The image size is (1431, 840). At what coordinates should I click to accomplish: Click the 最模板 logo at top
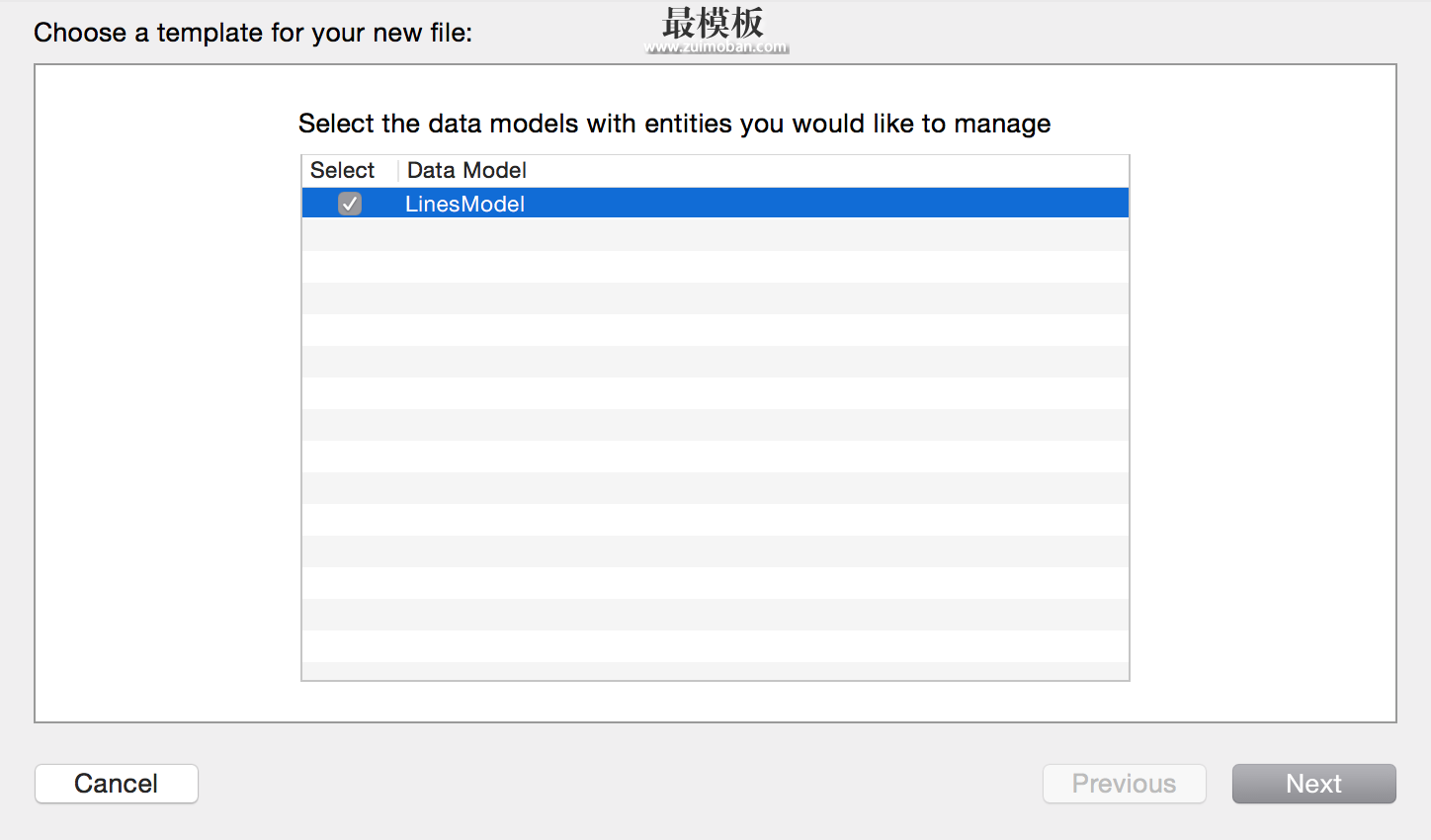coord(714,22)
